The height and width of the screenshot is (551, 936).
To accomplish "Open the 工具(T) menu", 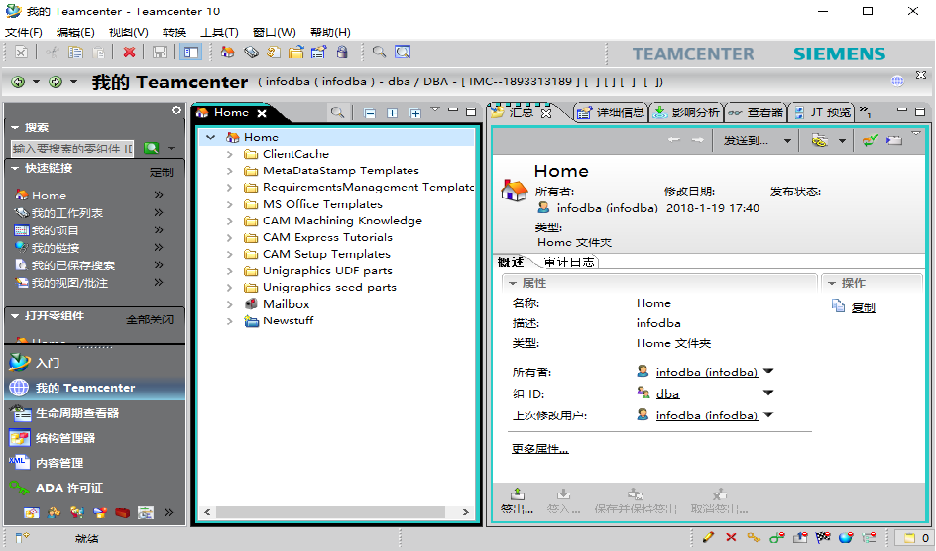I will [x=219, y=32].
